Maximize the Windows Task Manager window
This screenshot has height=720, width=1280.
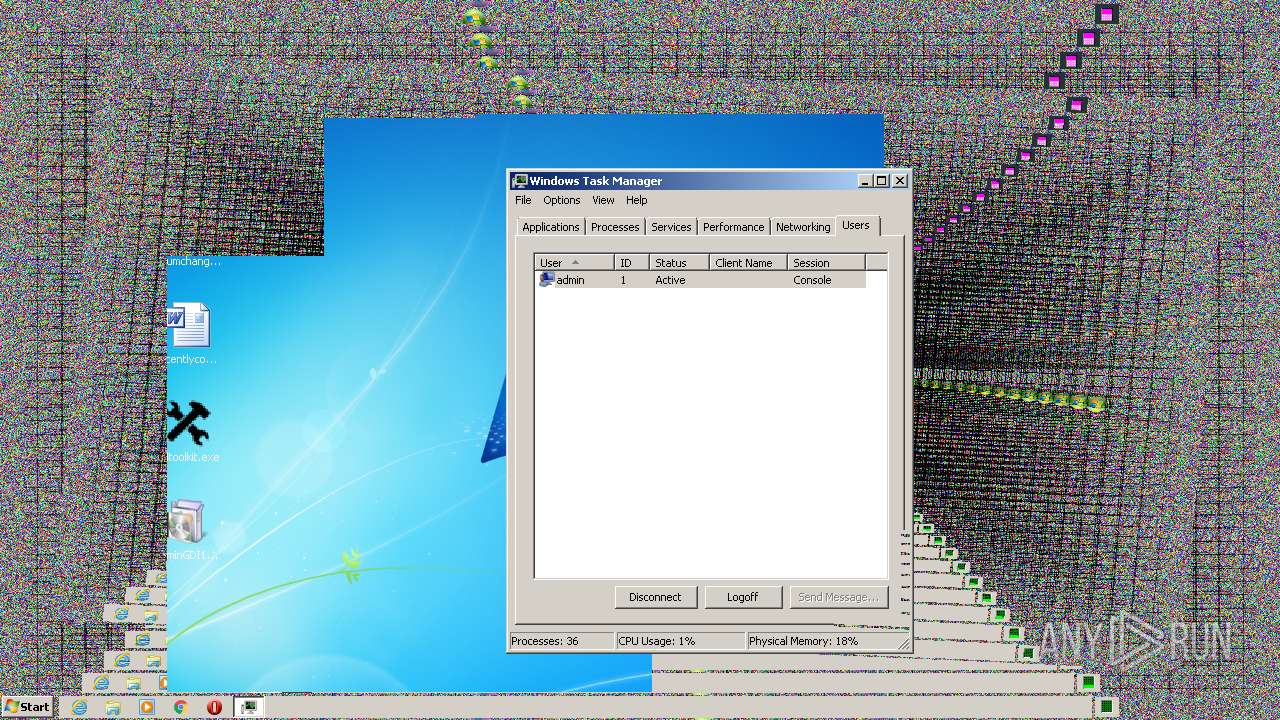coord(881,181)
